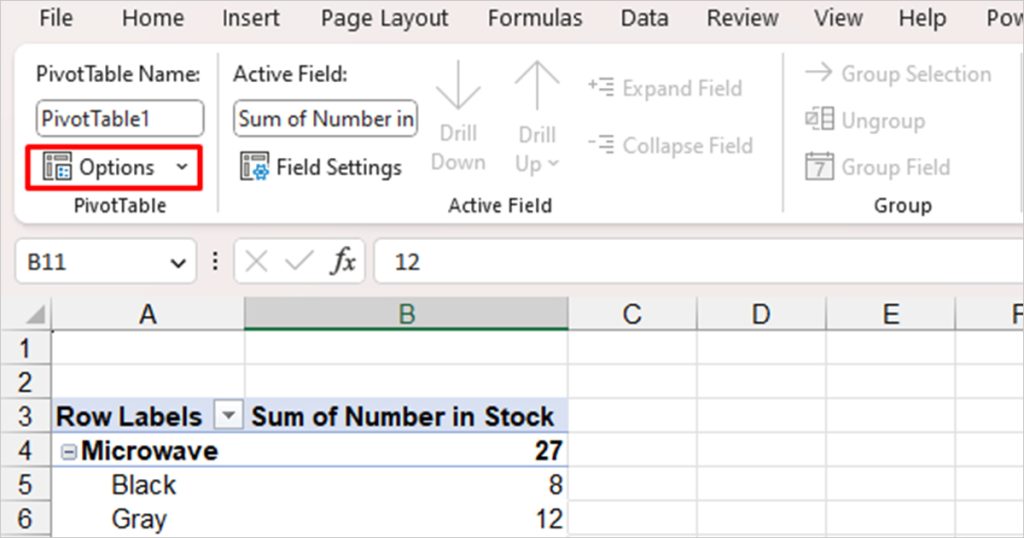Open Insert Function fx icon

[x=344, y=262]
